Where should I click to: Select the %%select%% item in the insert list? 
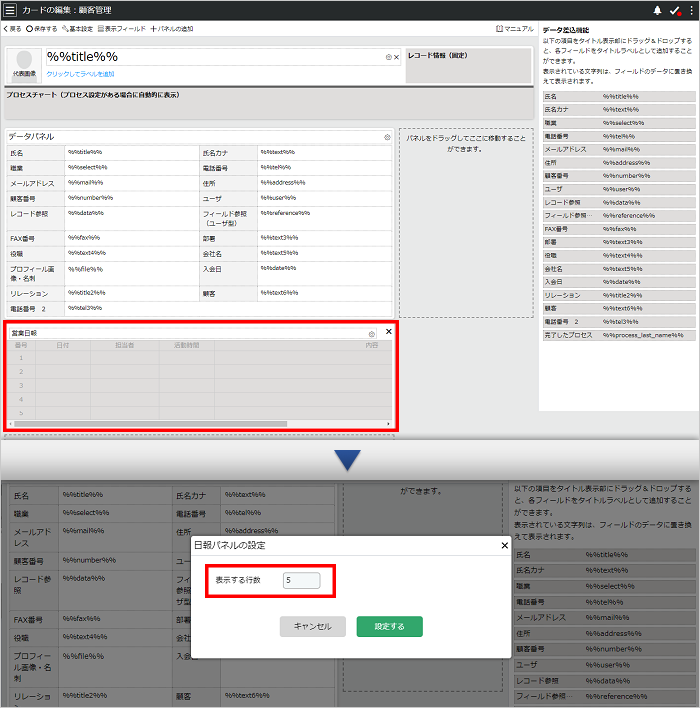pyautogui.click(x=619, y=123)
